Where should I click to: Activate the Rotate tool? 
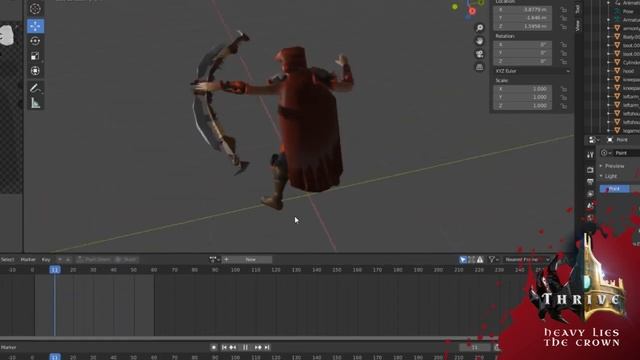[x=35, y=41]
